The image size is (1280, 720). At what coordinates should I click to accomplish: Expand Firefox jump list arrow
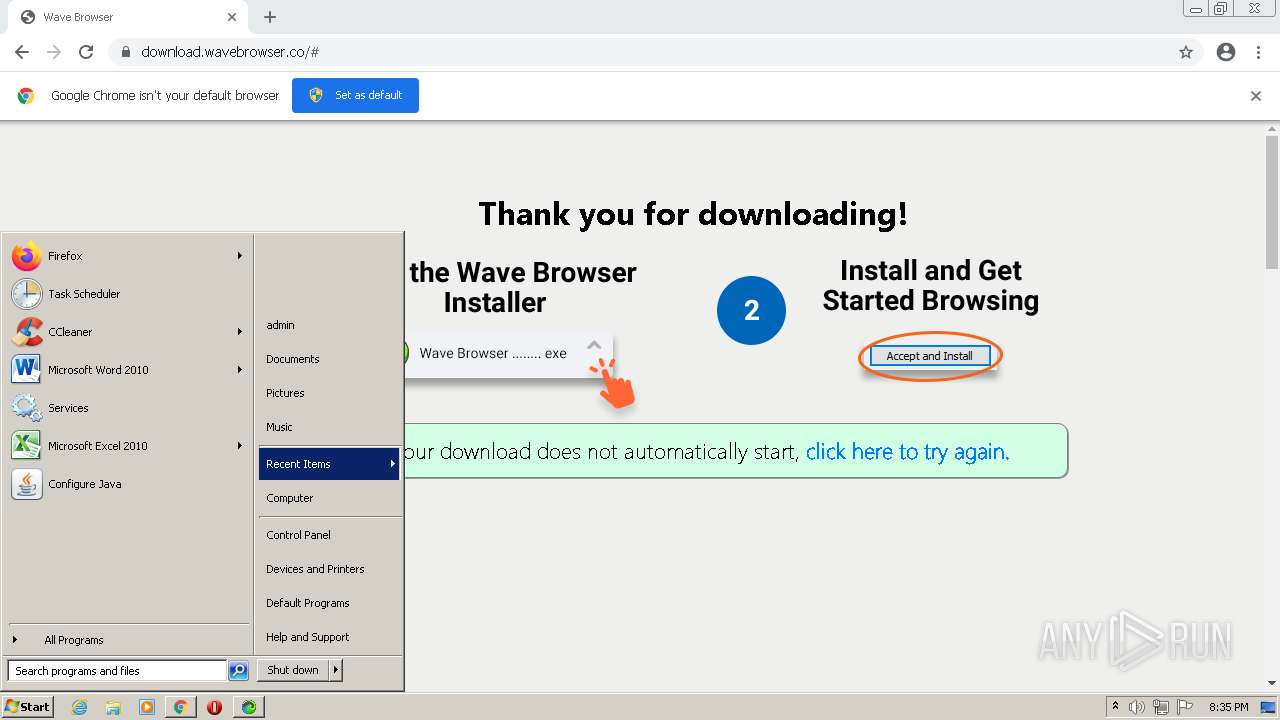(x=240, y=256)
